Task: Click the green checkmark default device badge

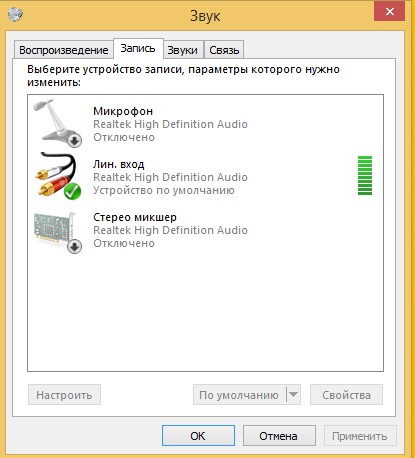Action: click(72, 191)
